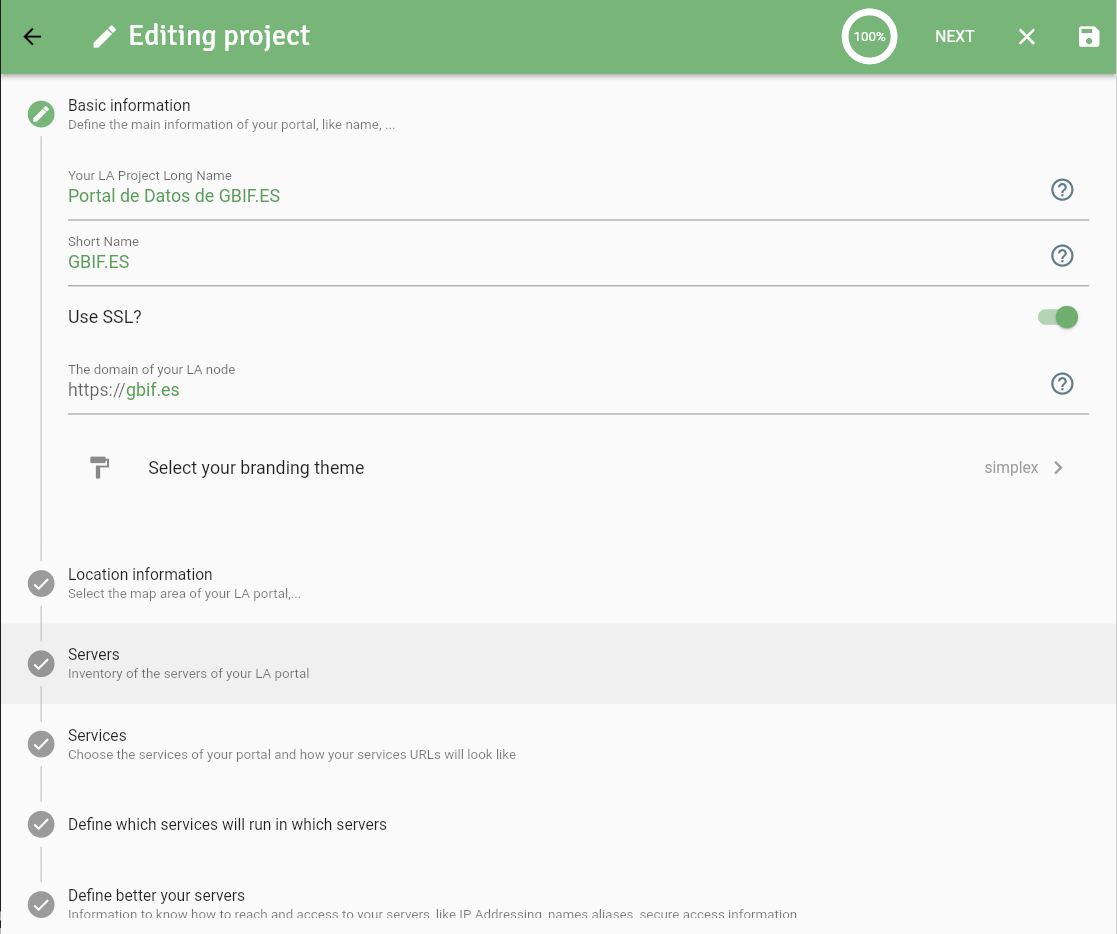Click the 100% progress circle indicator
This screenshot has height=934, width=1117.
click(x=869, y=36)
